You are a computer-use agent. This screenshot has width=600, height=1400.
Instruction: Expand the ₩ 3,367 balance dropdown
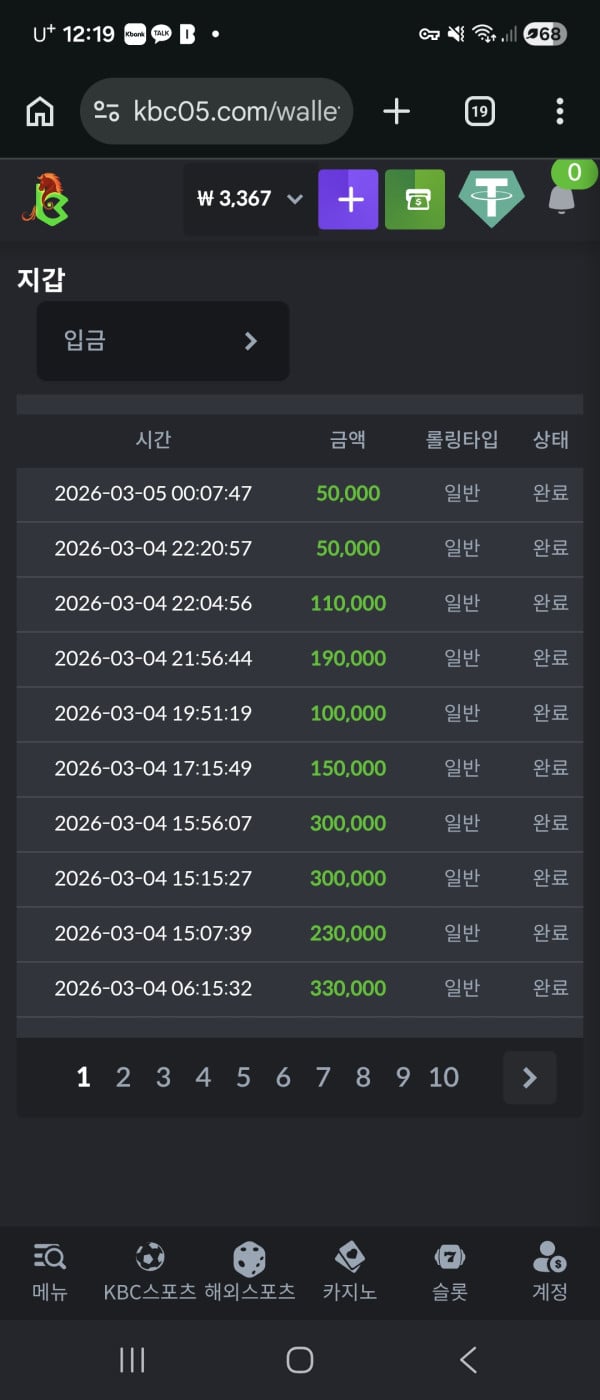click(x=250, y=199)
